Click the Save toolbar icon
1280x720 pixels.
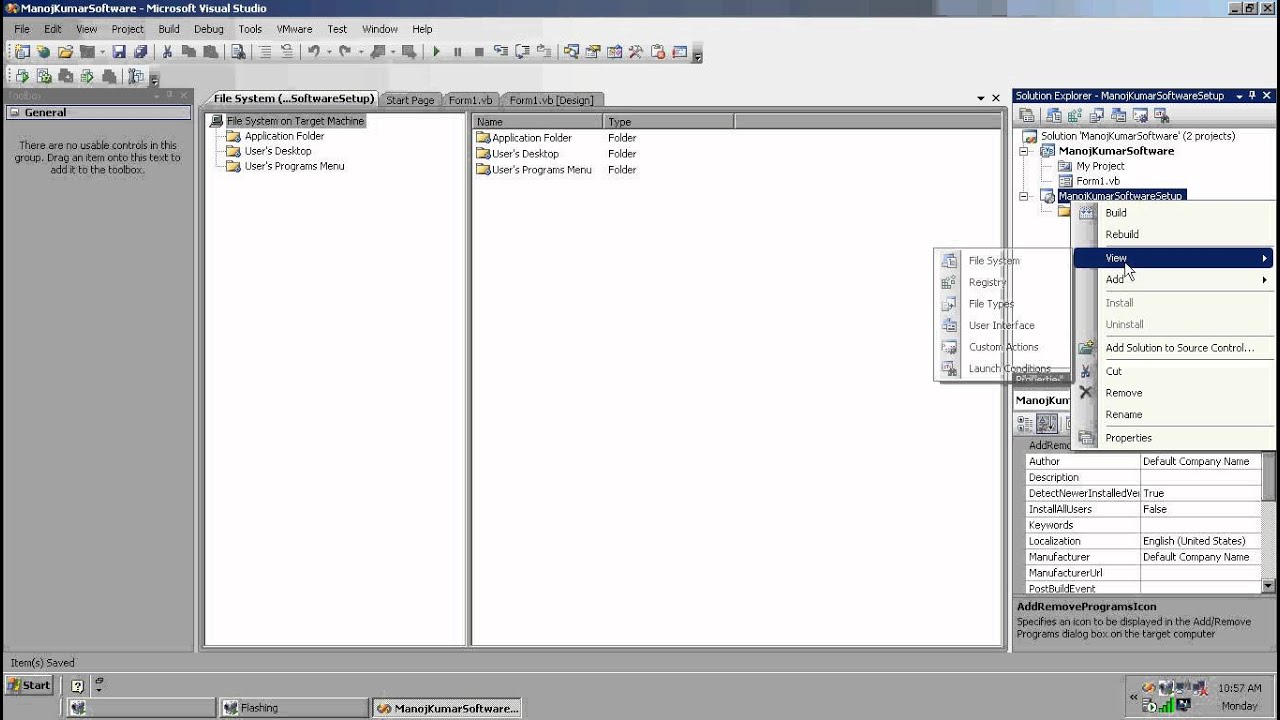click(119, 52)
